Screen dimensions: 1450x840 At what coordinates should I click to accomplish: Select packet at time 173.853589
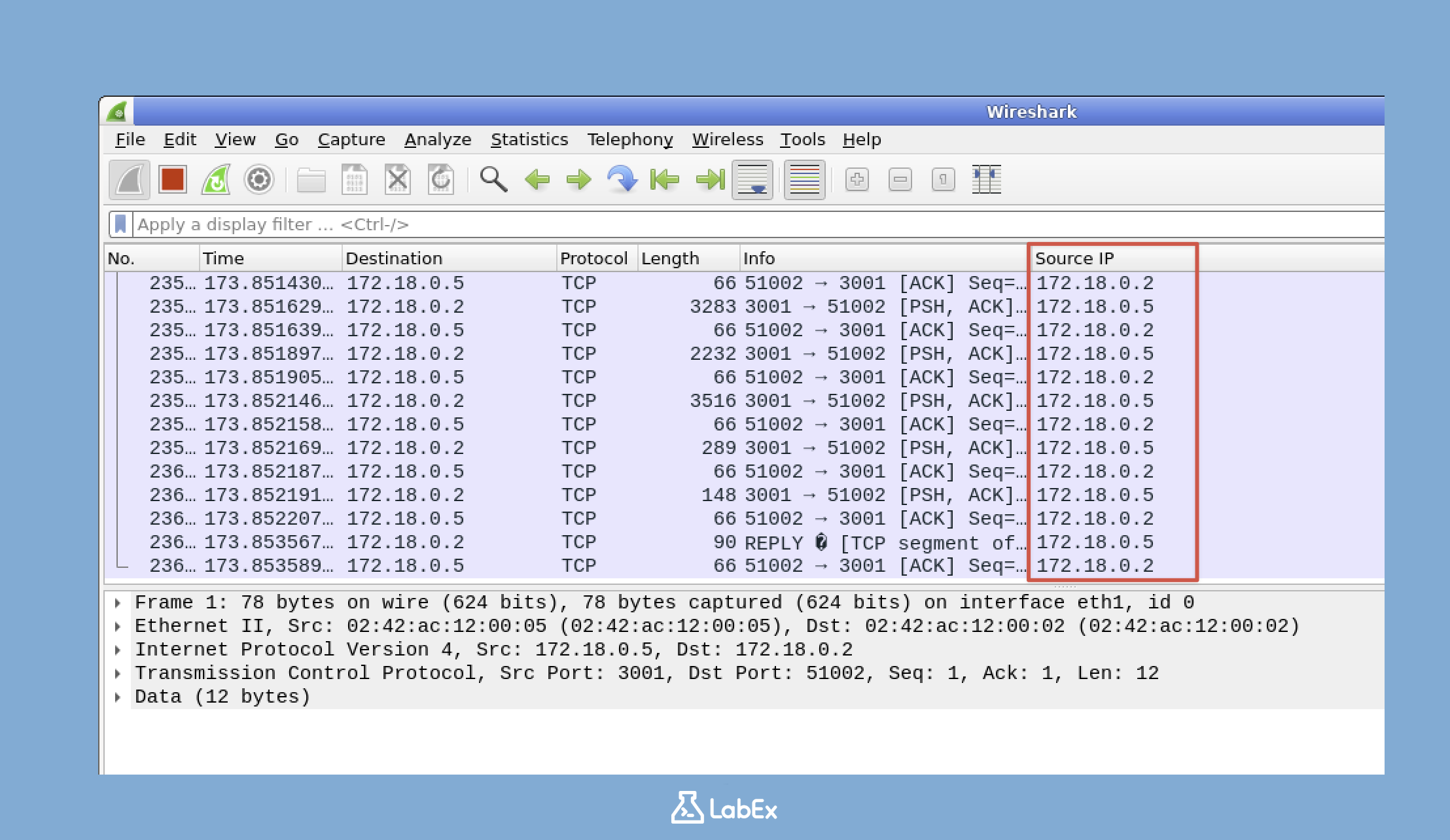click(744, 566)
